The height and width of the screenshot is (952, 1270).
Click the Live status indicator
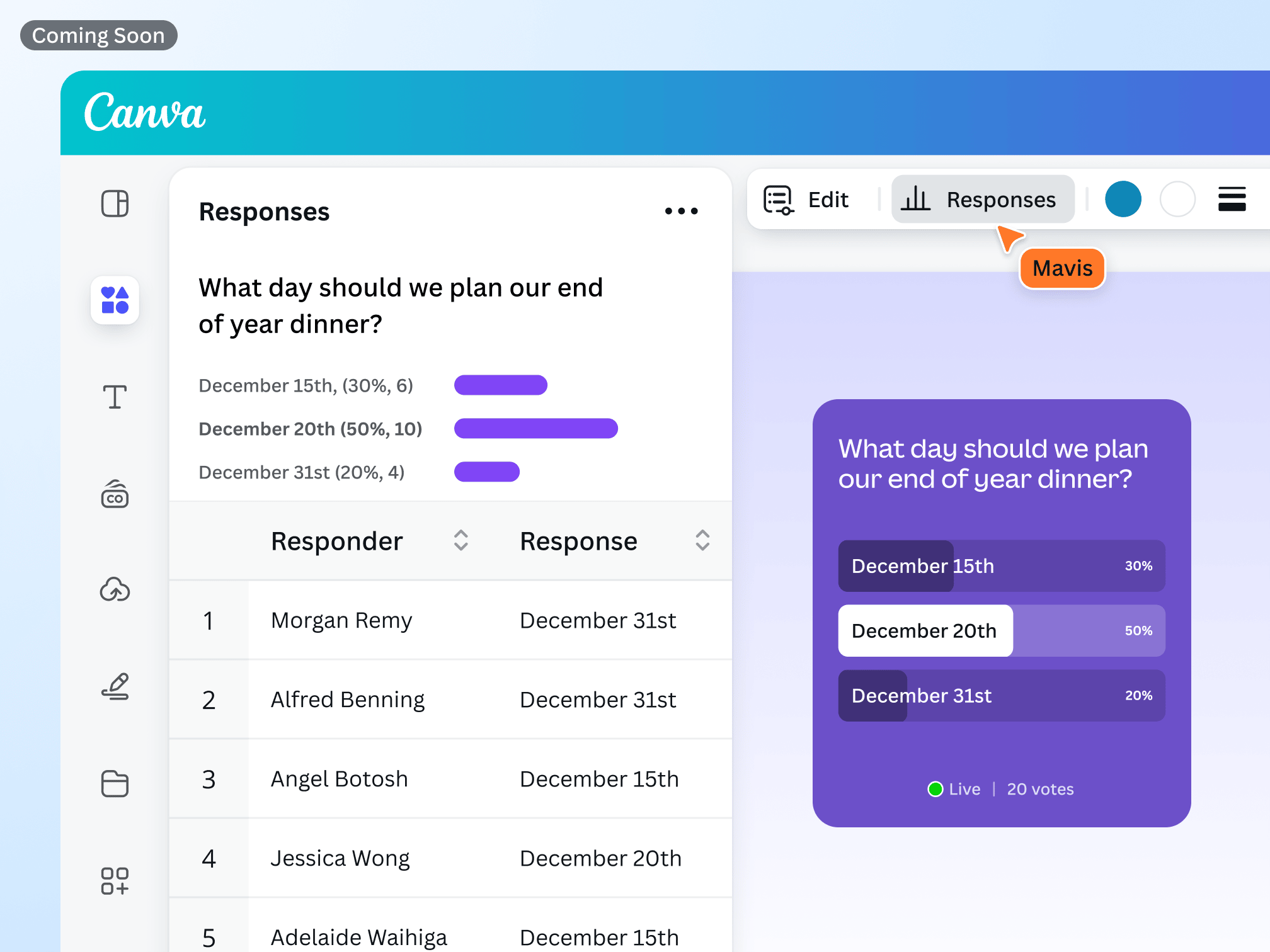(x=954, y=789)
